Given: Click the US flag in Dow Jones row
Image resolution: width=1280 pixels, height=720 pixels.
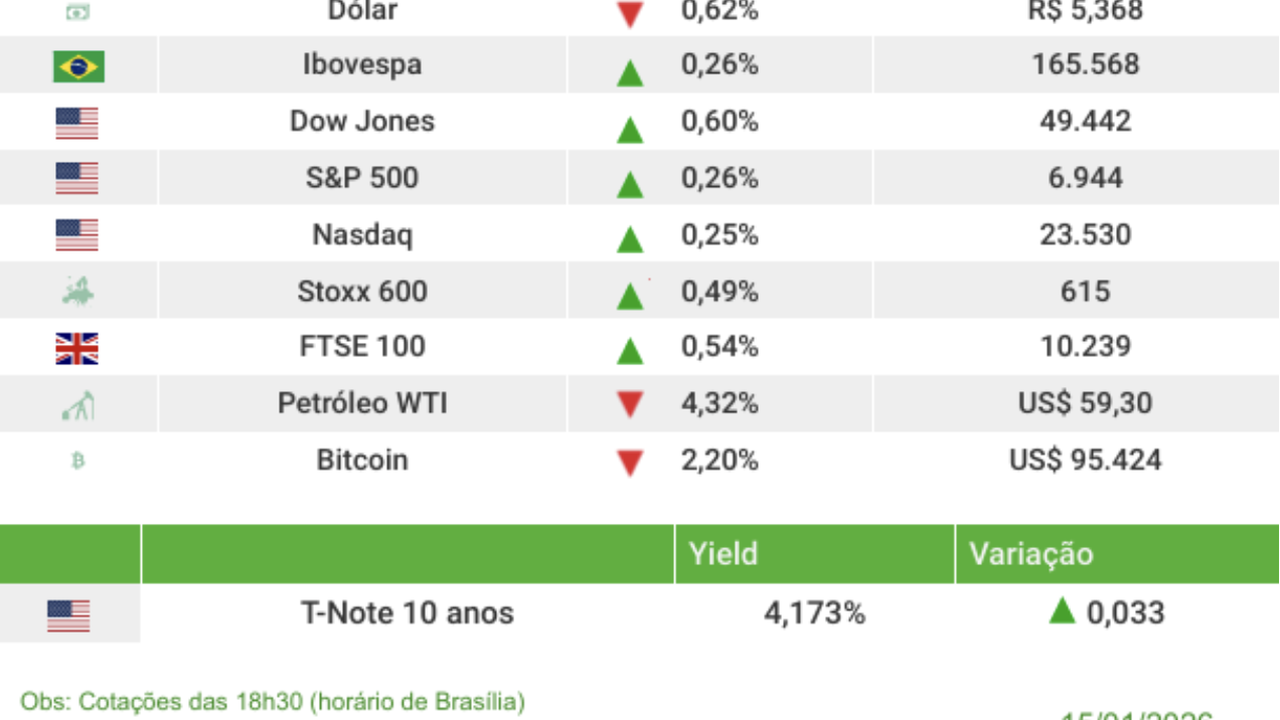Looking at the screenshot, I should tap(77, 123).
